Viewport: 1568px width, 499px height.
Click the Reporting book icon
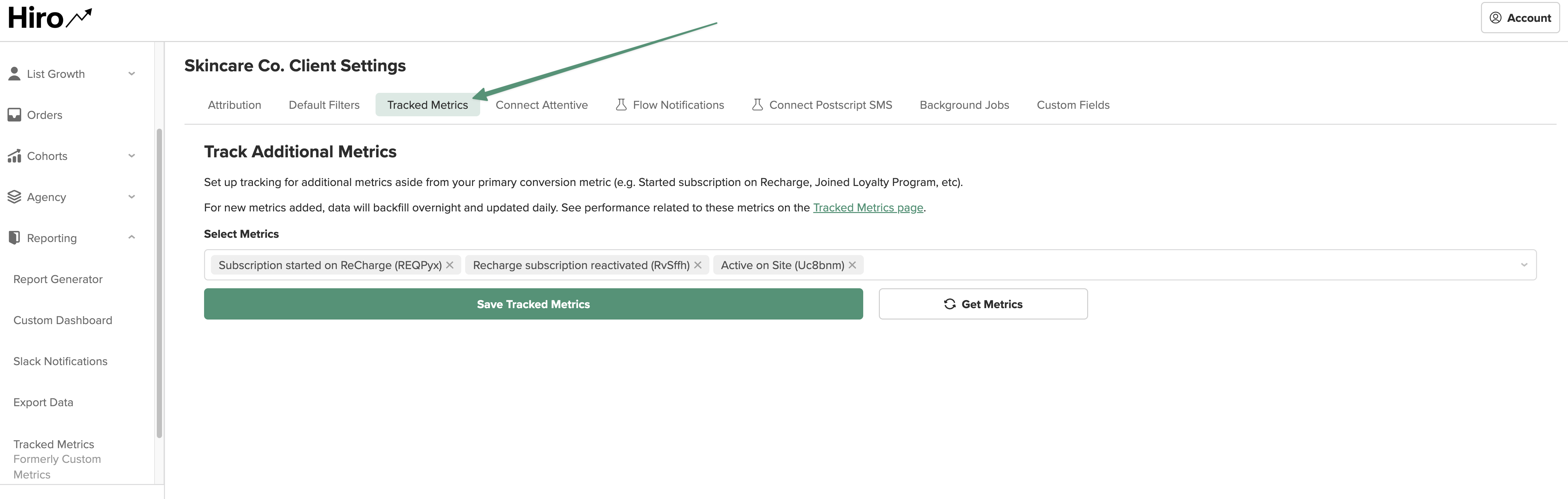click(14, 238)
